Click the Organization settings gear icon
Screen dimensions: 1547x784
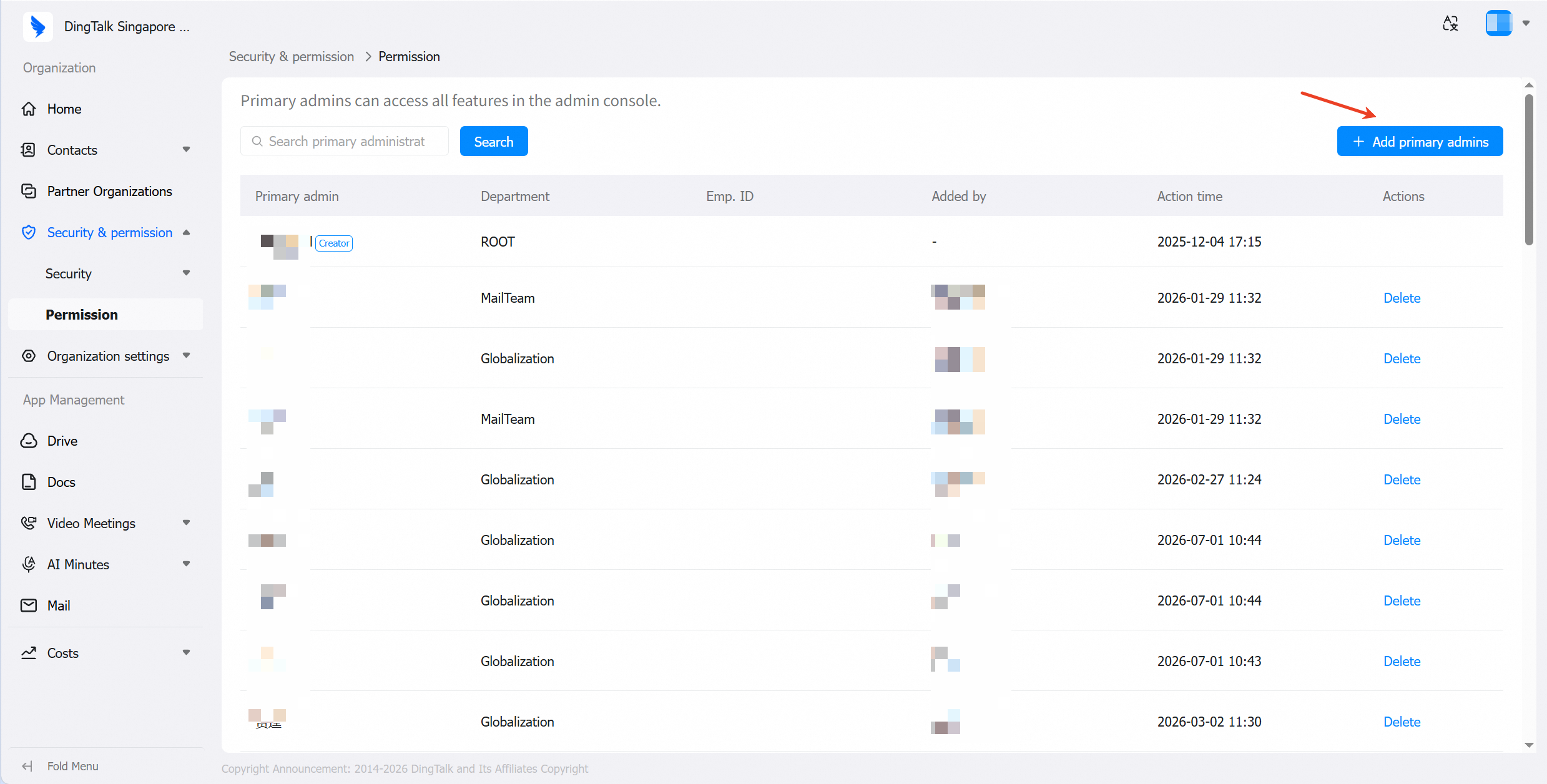29,356
